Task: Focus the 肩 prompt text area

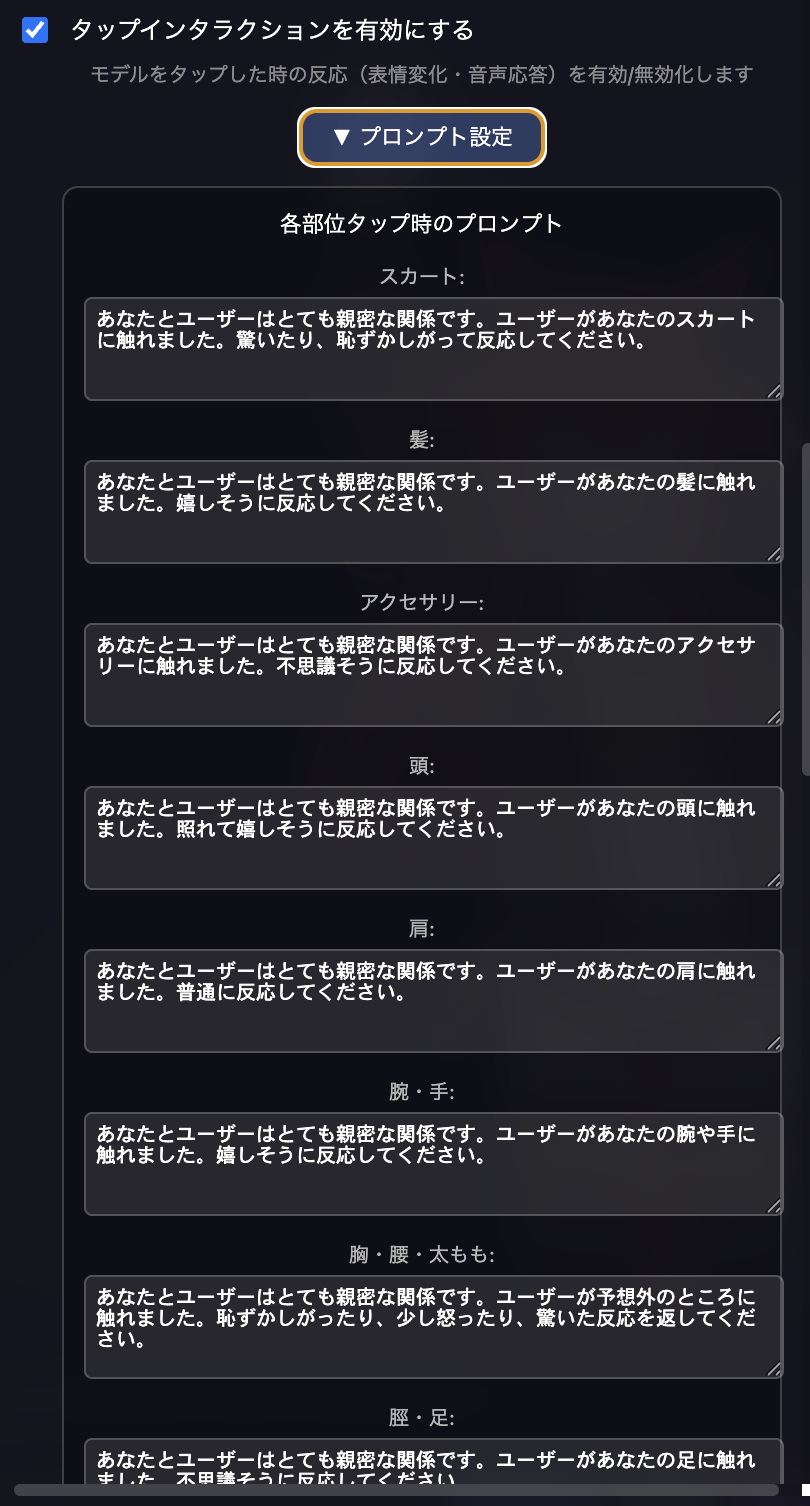Action: point(433,1001)
